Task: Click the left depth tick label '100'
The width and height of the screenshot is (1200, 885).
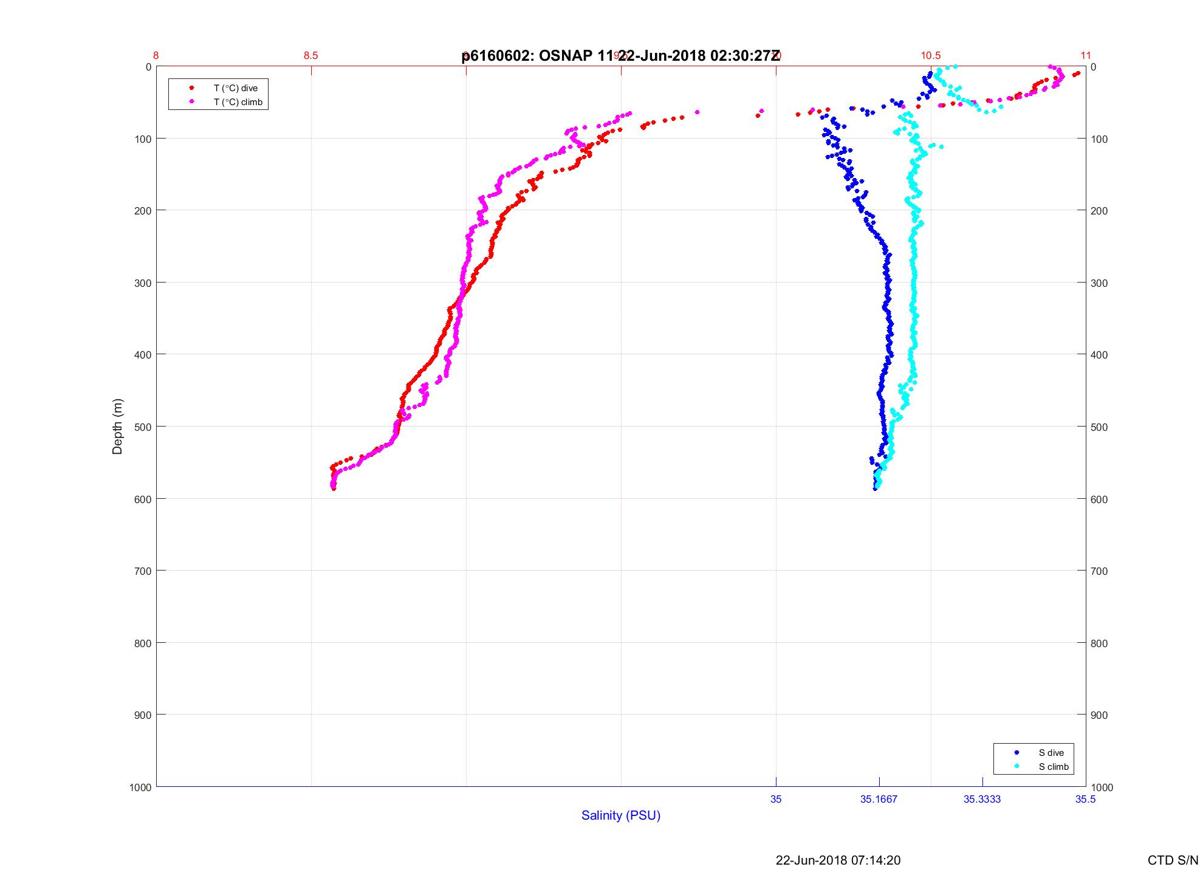Action: click(x=142, y=139)
